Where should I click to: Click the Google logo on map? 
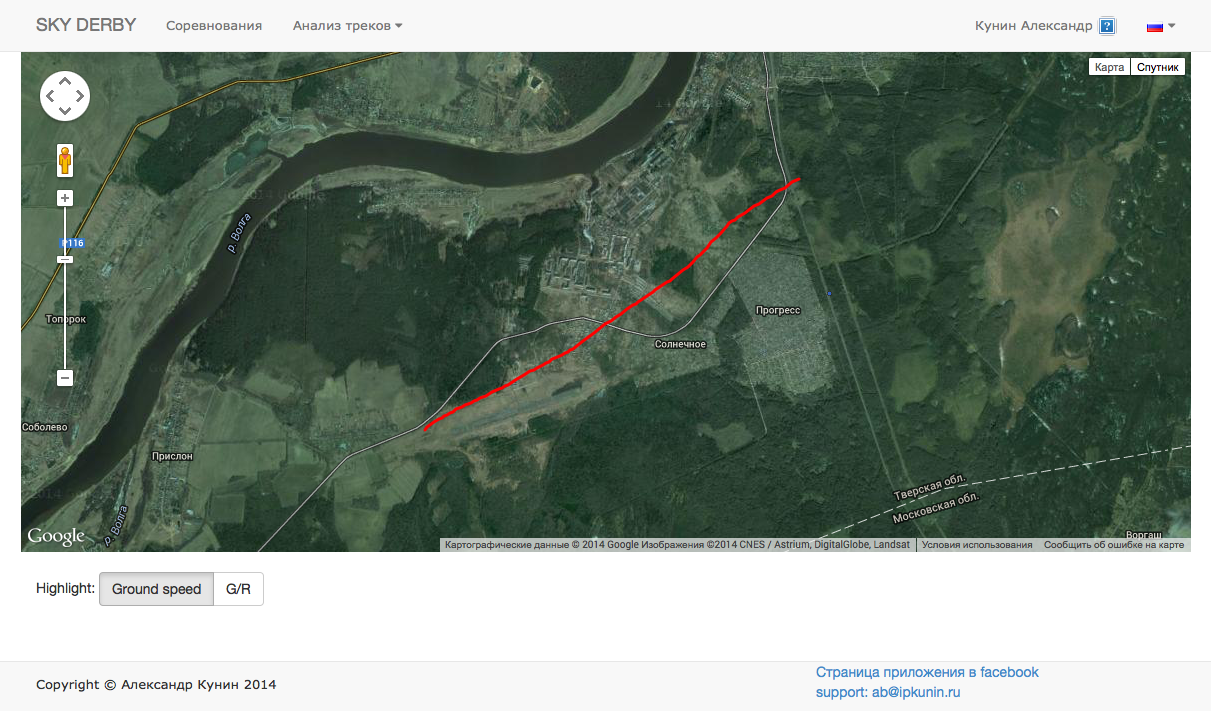tap(56, 536)
